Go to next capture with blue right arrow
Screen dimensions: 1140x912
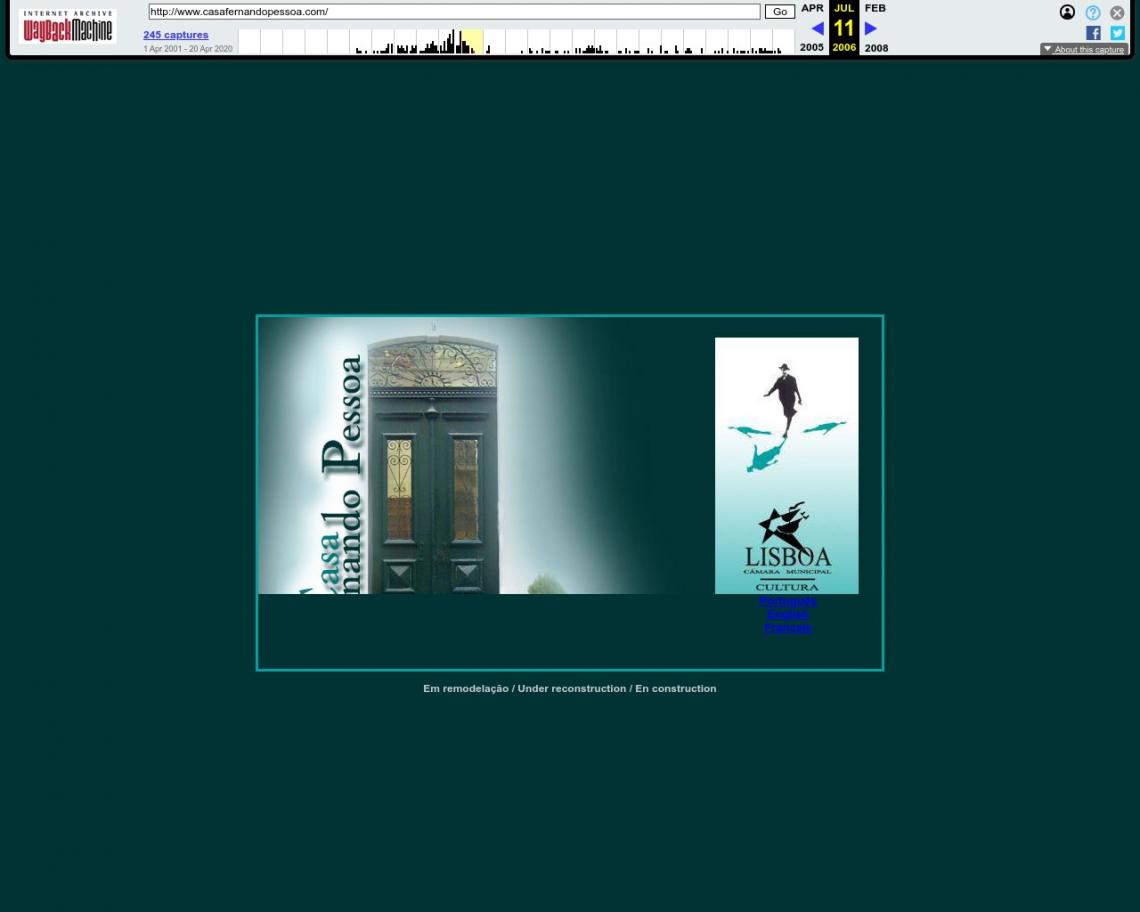(x=871, y=28)
